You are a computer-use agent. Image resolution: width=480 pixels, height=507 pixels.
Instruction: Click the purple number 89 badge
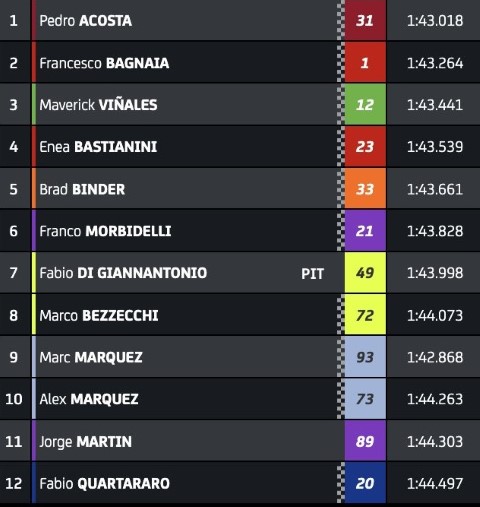point(365,441)
